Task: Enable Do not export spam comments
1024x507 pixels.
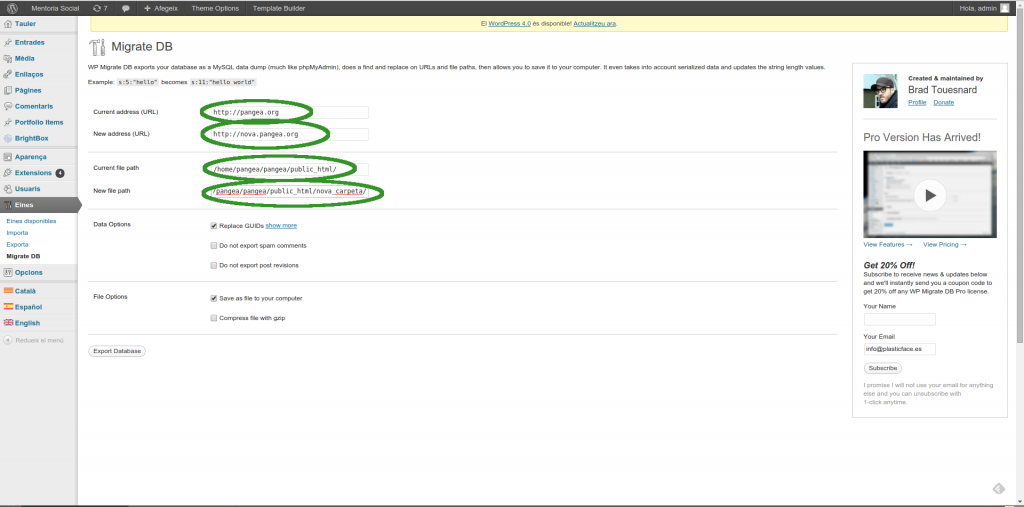Action: (214, 246)
